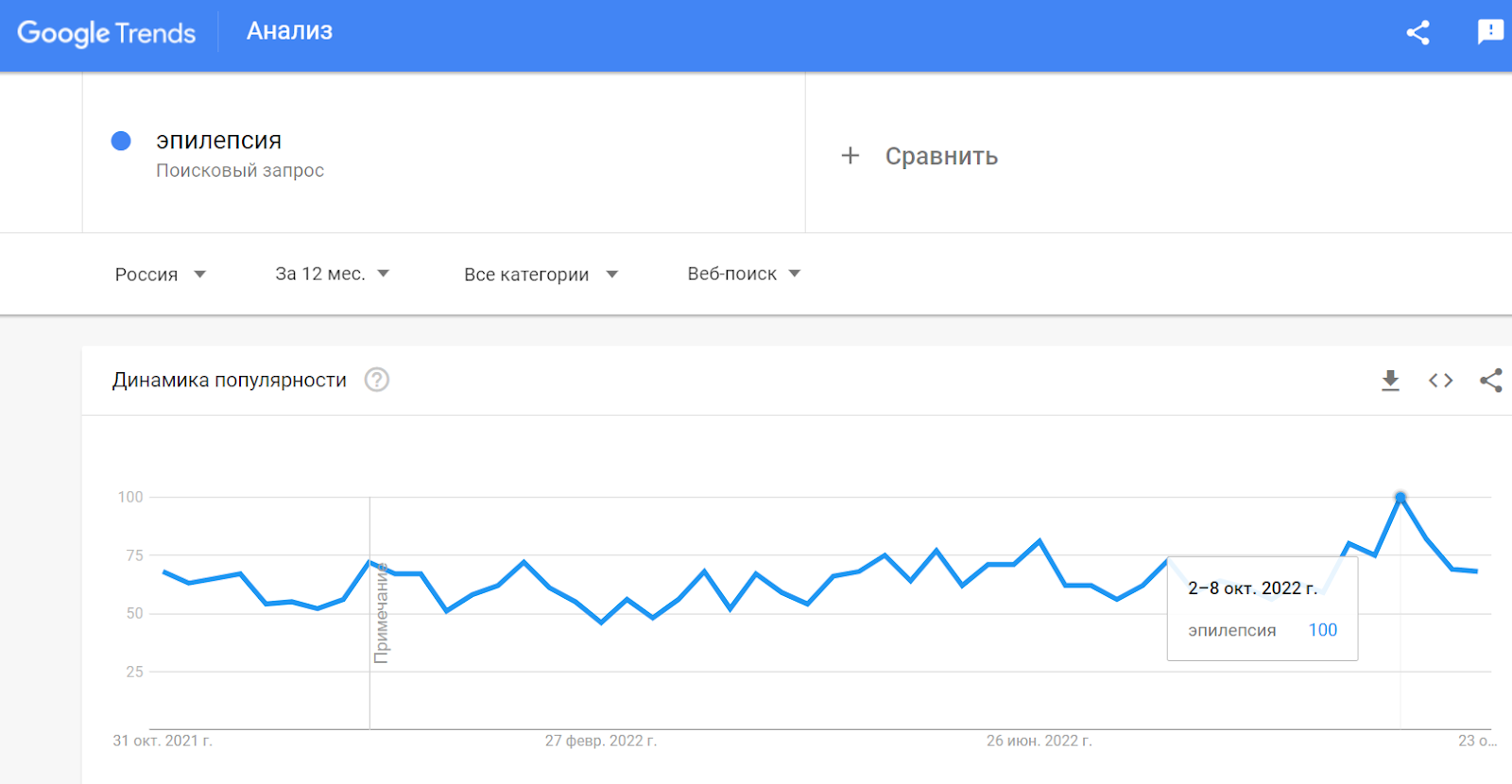Click the share icon in header
Image resolution: width=1512 pixels, height=784 pixels.
(x=1417, y=32)
